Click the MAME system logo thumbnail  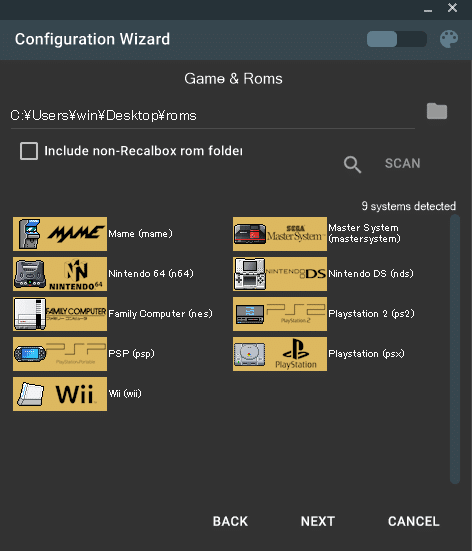[60, 234]
